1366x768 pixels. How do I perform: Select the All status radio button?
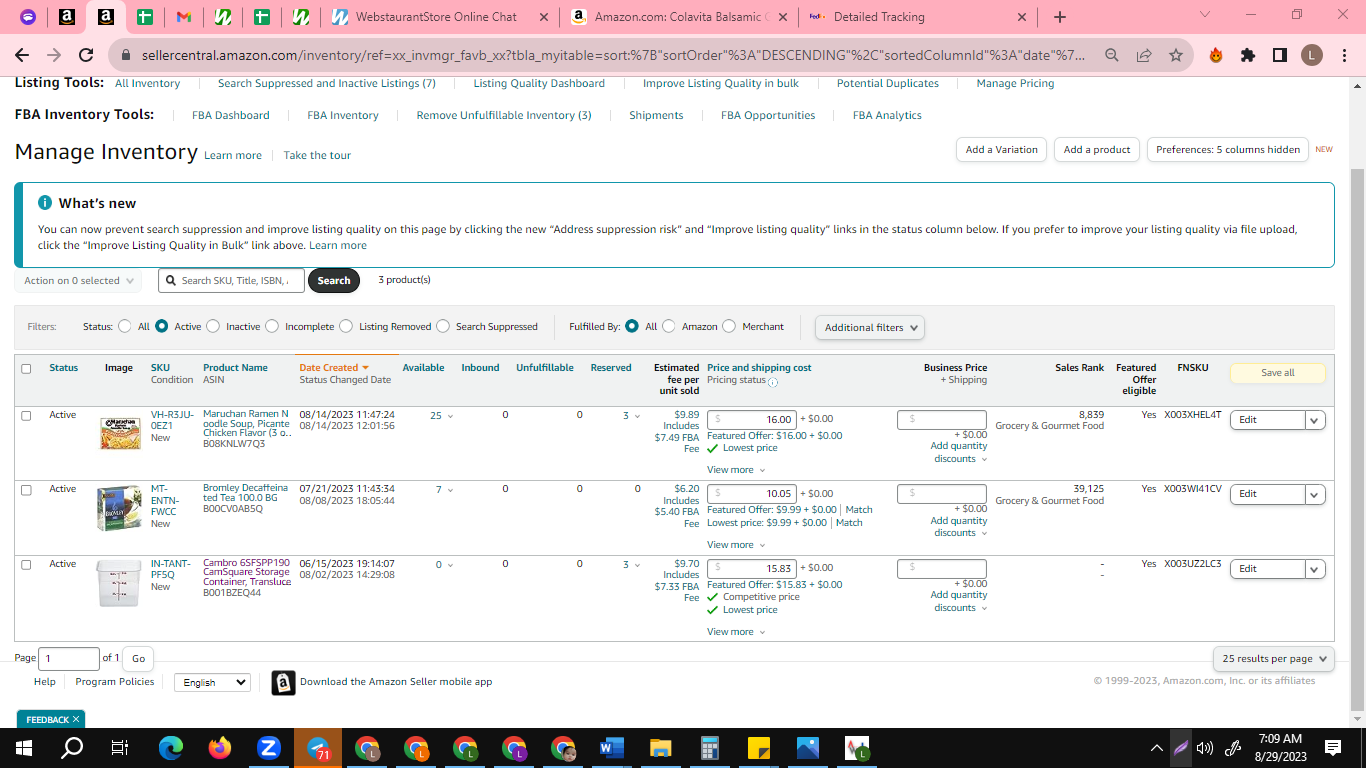[125, 326]
